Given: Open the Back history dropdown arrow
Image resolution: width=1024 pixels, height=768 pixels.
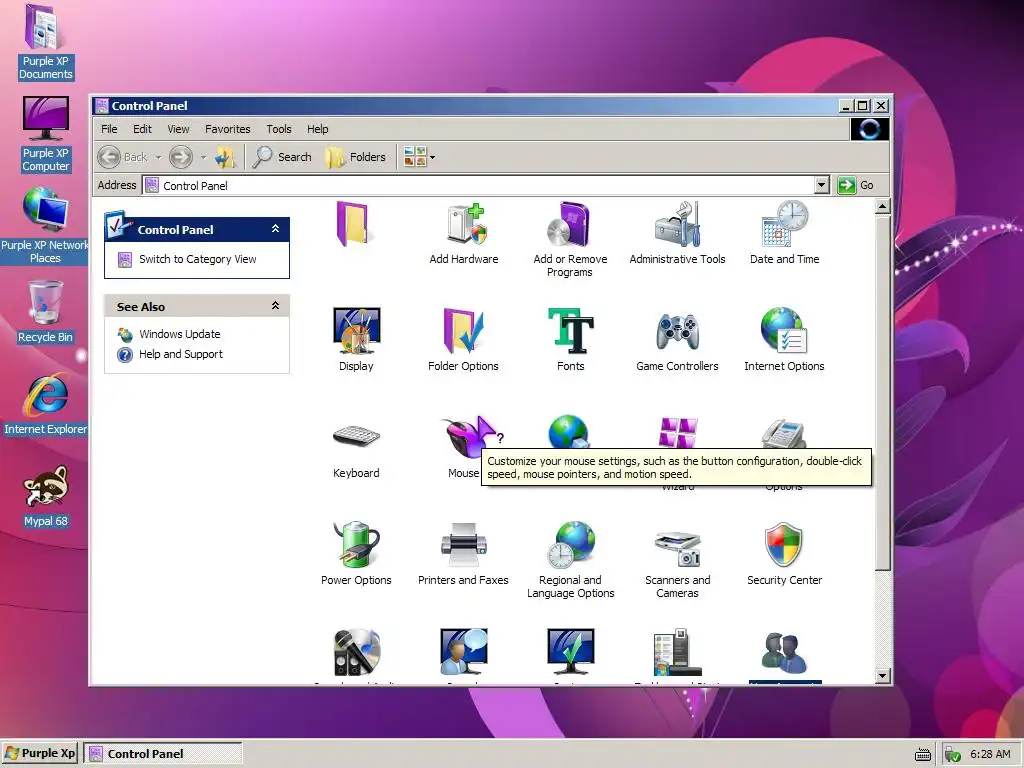Looking at the screenshot, I should coord(158,157).
